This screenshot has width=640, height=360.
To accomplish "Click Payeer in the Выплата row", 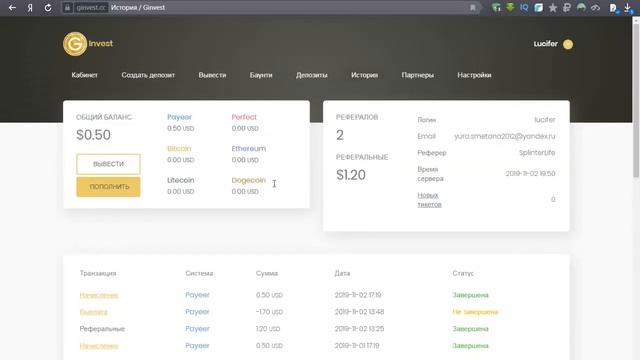I will [197, 312].
